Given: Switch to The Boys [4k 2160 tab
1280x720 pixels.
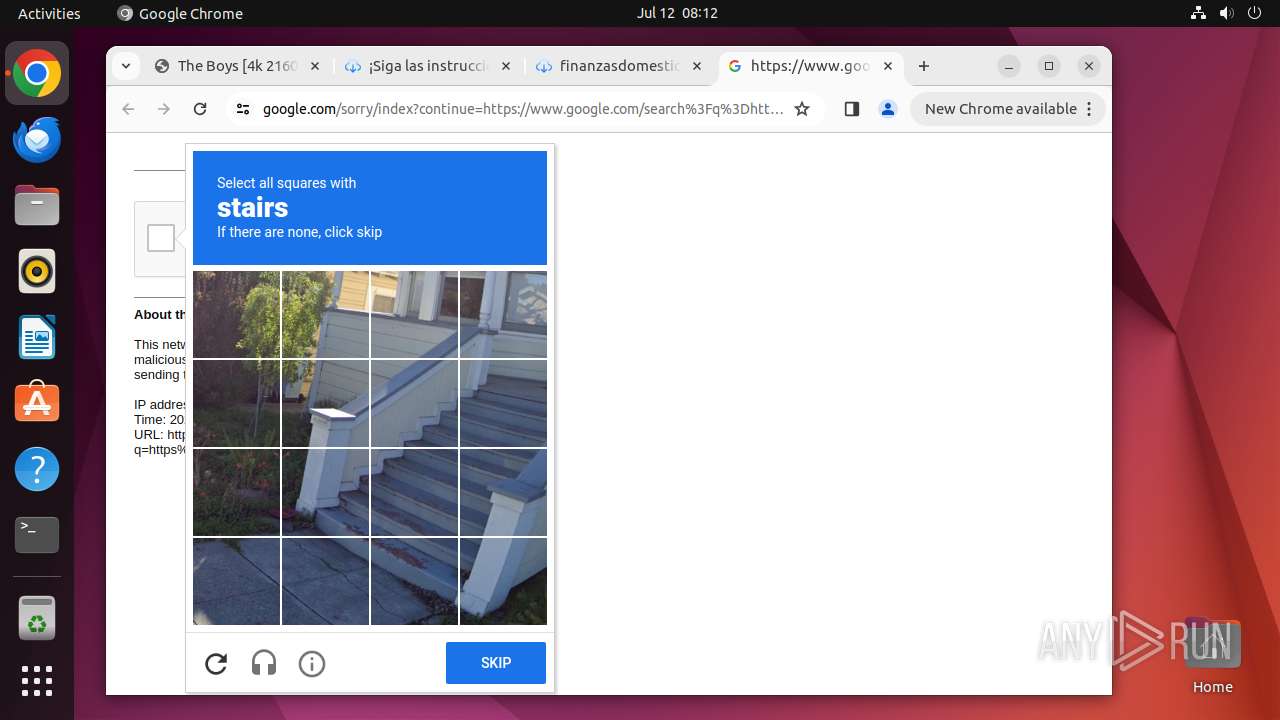Looking at the screenshot, I should click(x=236, y=66).
